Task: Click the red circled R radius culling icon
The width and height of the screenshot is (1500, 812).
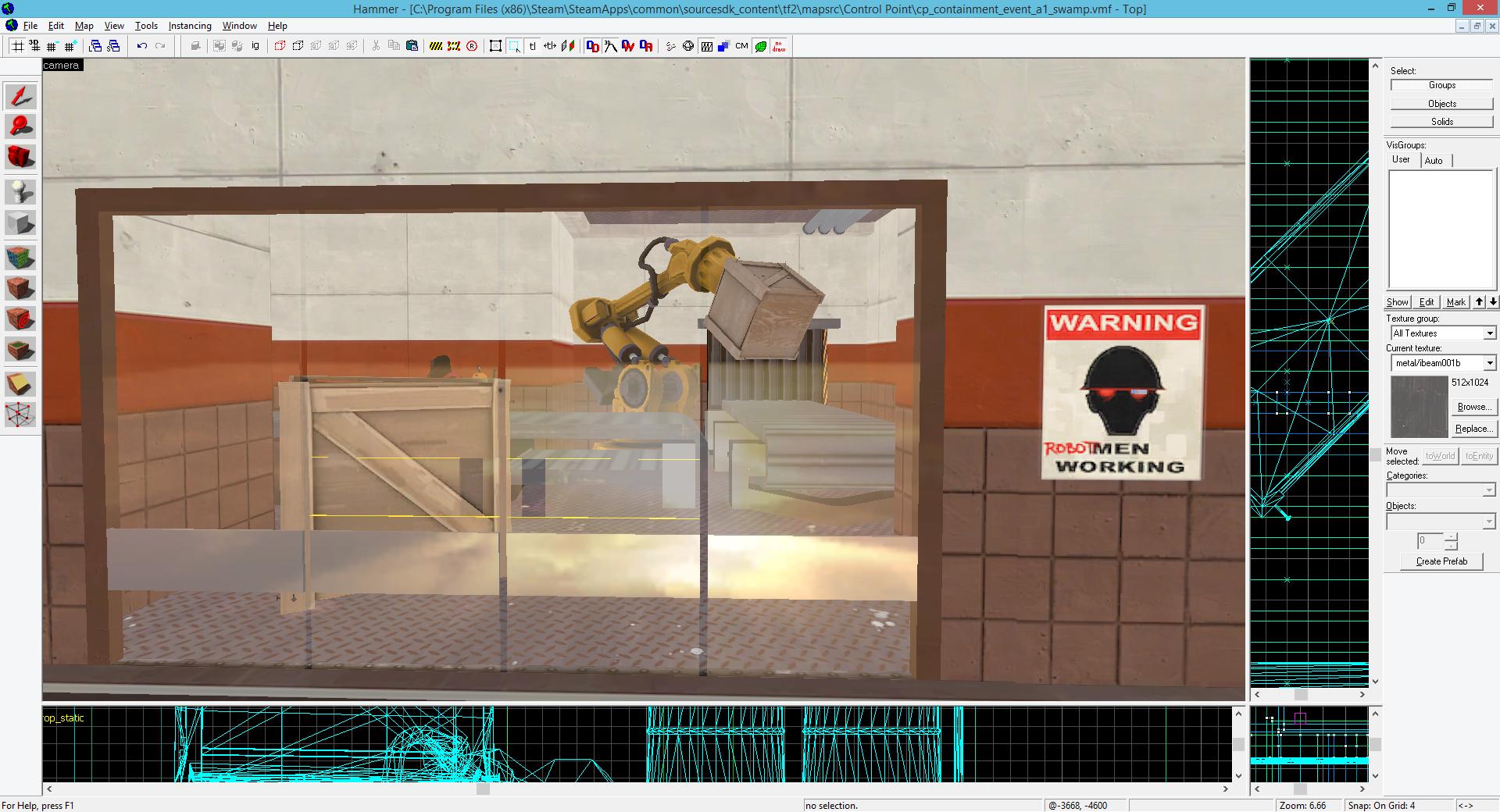Action: [x=472, y=46]
